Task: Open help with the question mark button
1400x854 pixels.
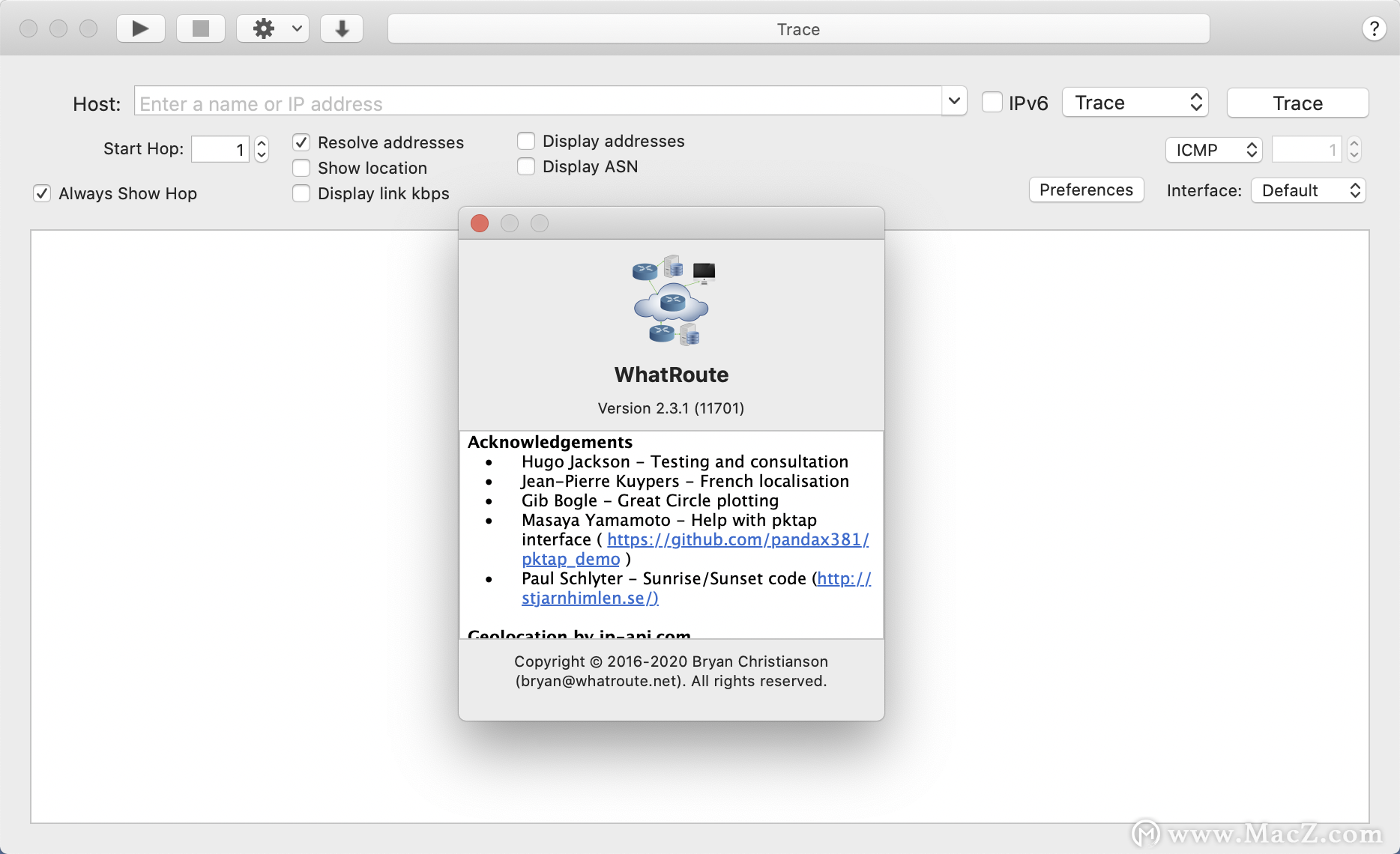Action: tap(1374, 28)
